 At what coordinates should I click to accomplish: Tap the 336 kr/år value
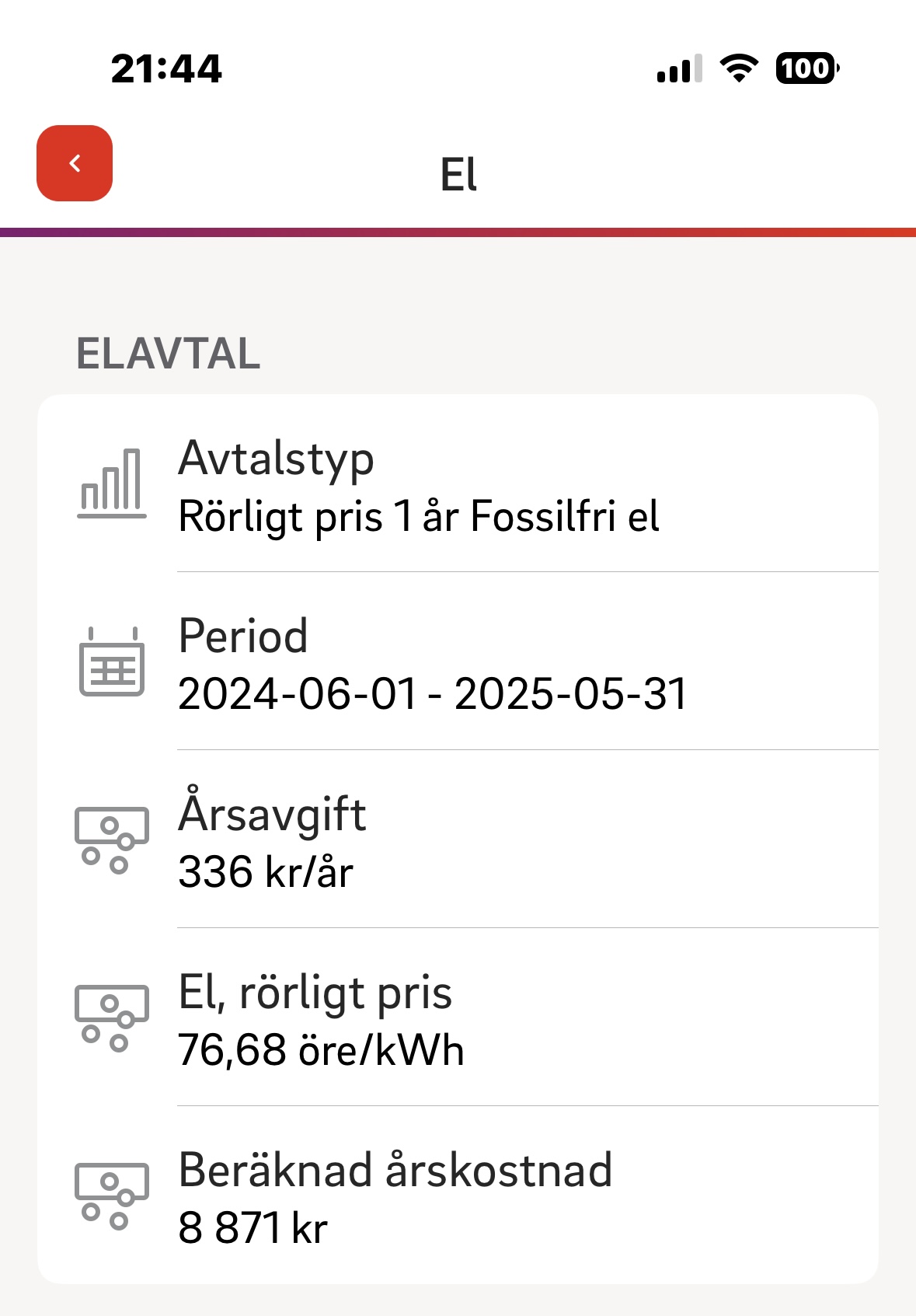(266, 872)
